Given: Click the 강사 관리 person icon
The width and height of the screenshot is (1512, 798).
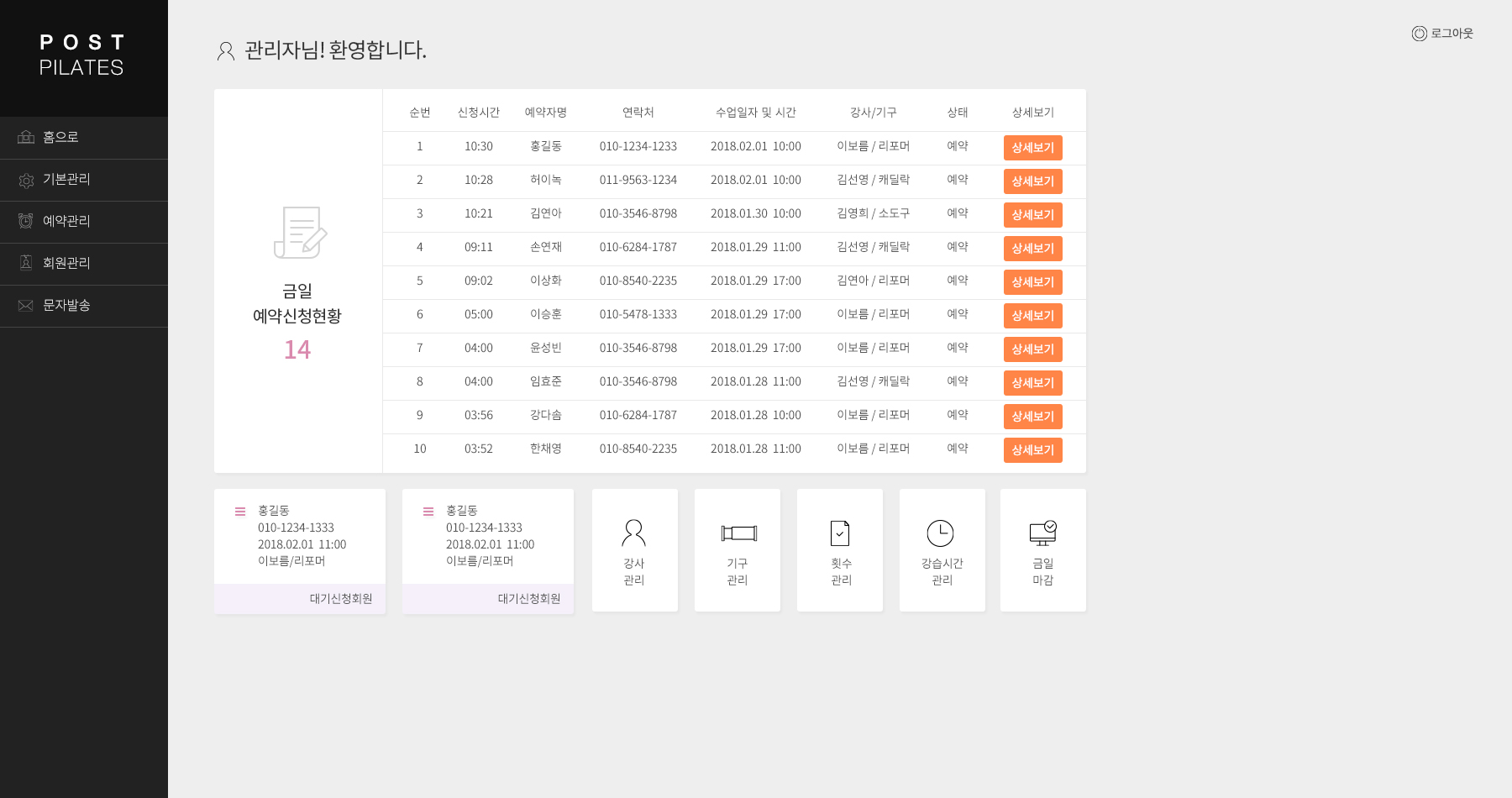Looking at the screenshot, I should 634,533.
